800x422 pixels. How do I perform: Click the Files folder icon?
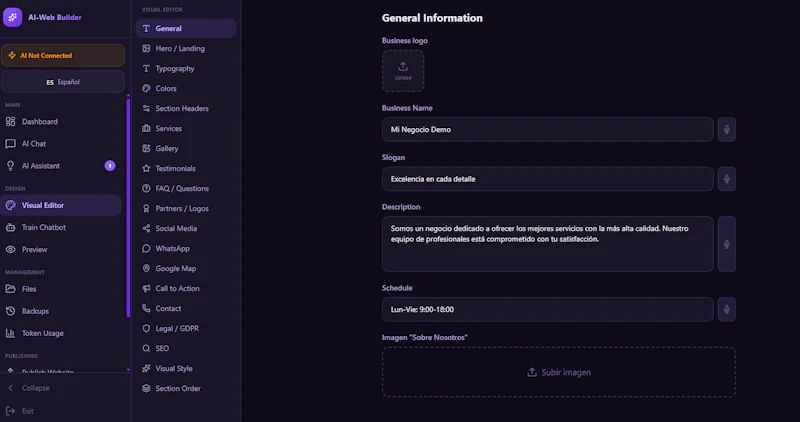[10, 289]
